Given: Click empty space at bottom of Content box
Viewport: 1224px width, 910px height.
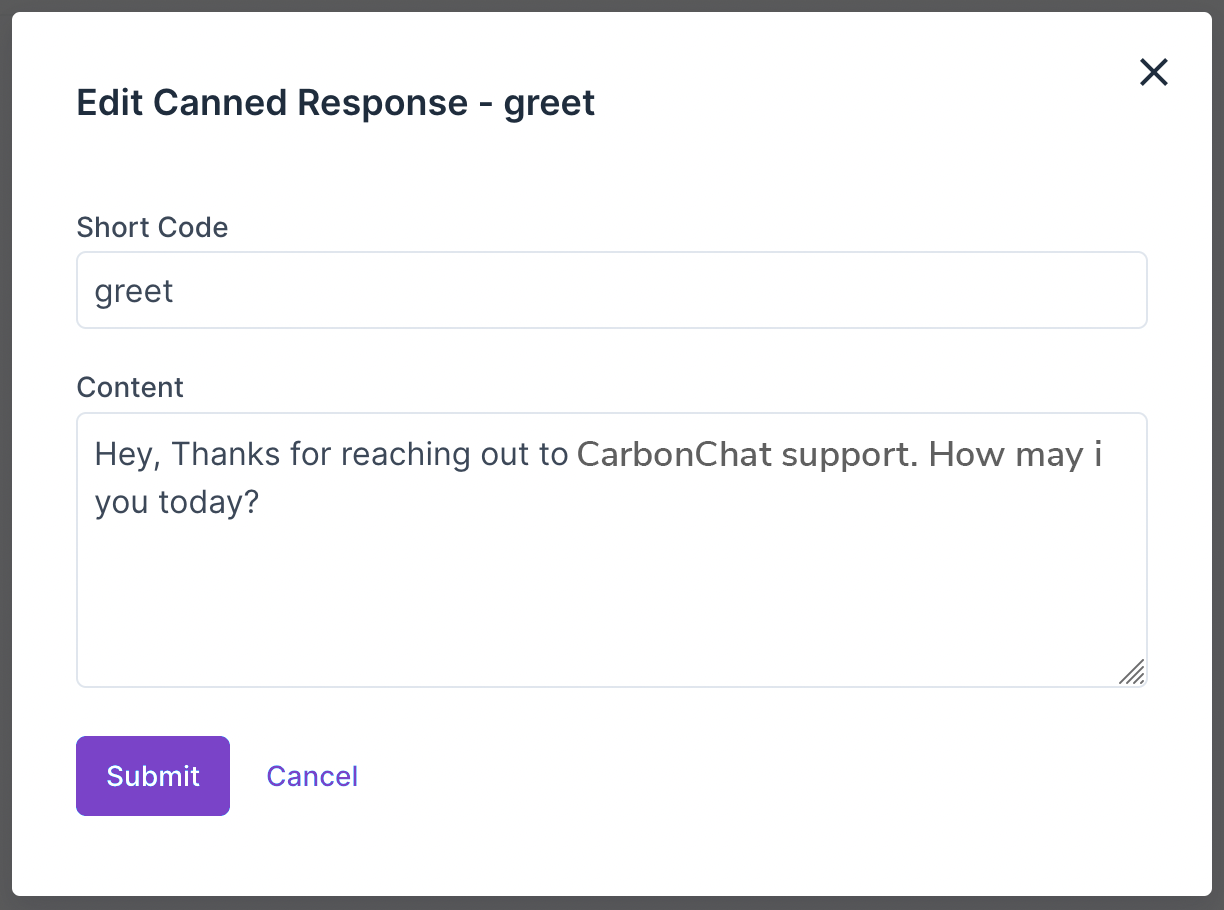Looking at the screenshot, I should 611,630.
